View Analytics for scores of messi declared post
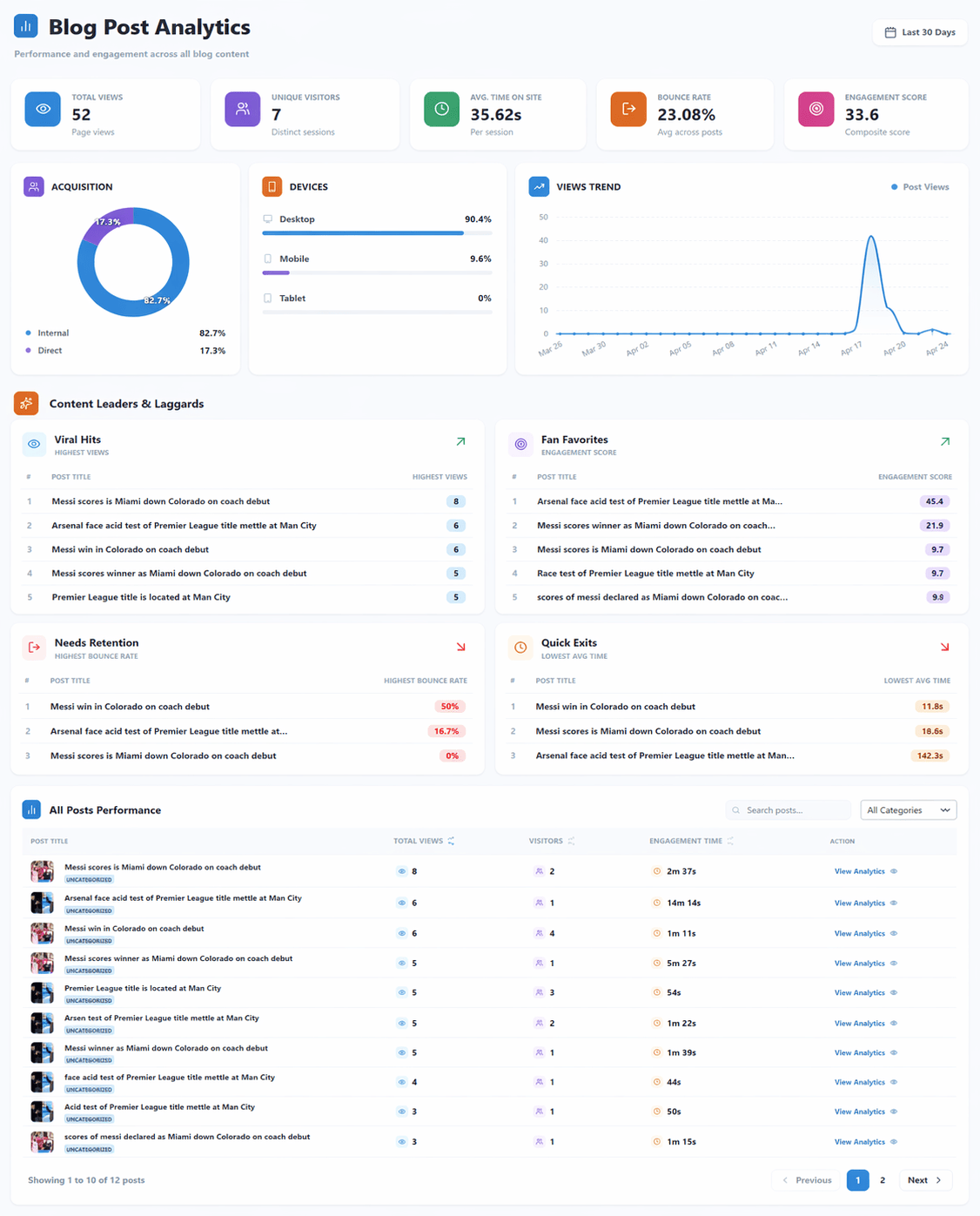 [866, 1141]
